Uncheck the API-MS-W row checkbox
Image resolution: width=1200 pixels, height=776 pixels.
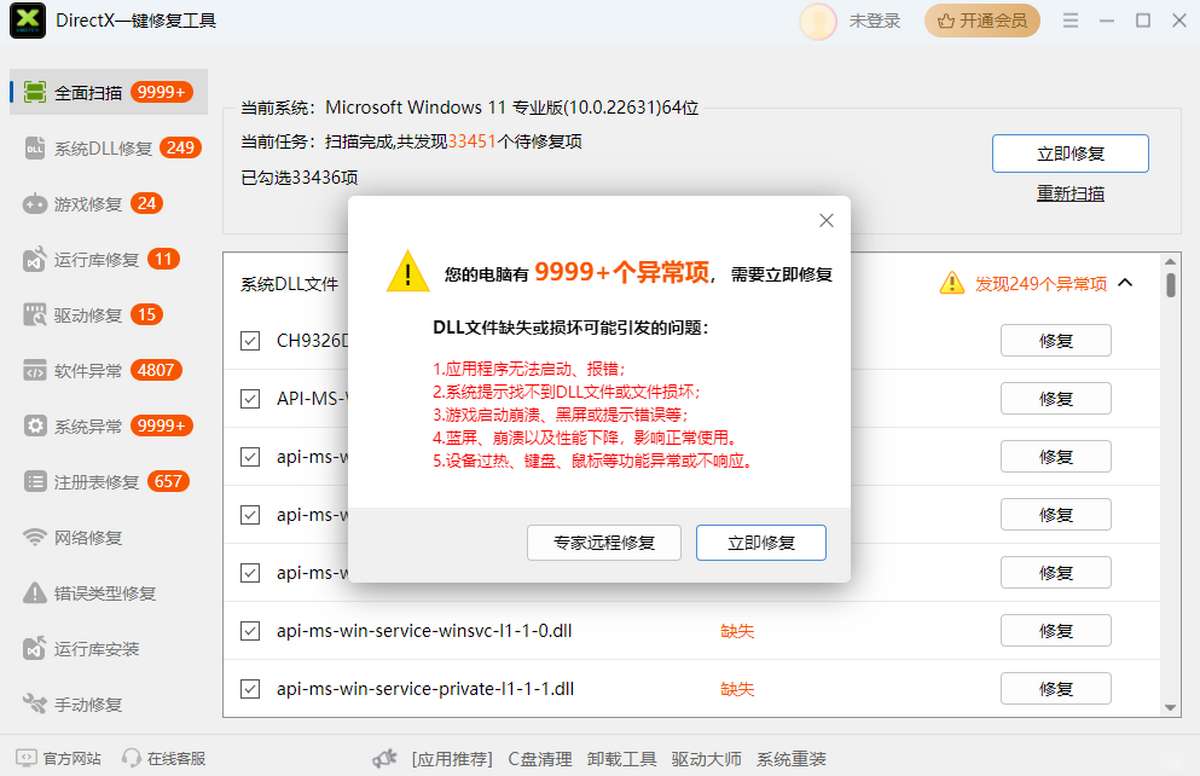250,399
